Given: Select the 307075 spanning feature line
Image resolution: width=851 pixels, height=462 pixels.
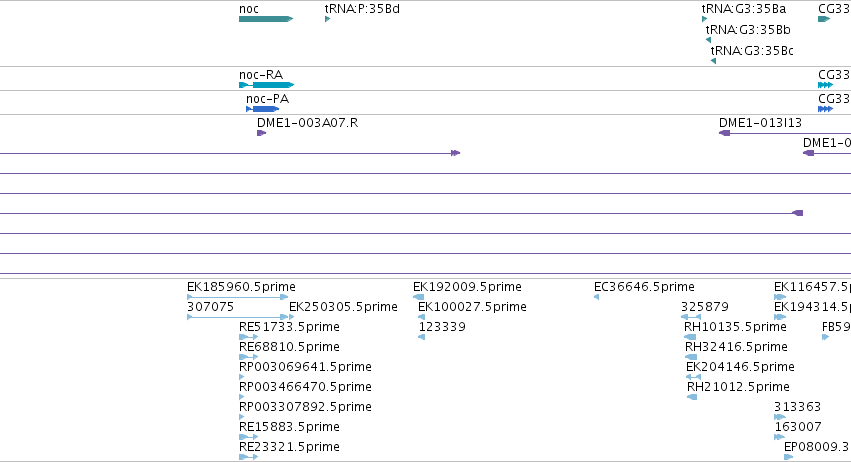Looking at the screenshot, I should click(237, 317).
